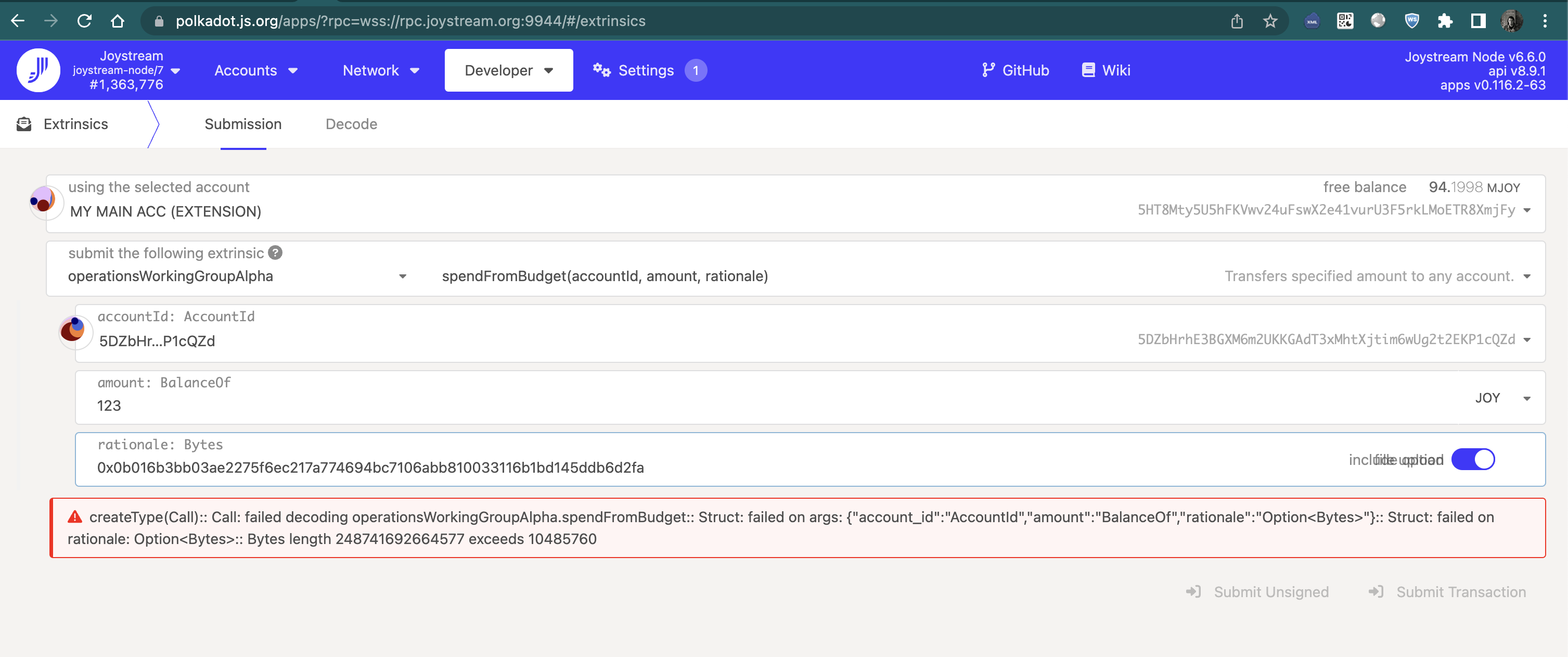This screenshot has width=1568, height=657.
Task: Share this page via share icon
Action: click(1237, 21)
